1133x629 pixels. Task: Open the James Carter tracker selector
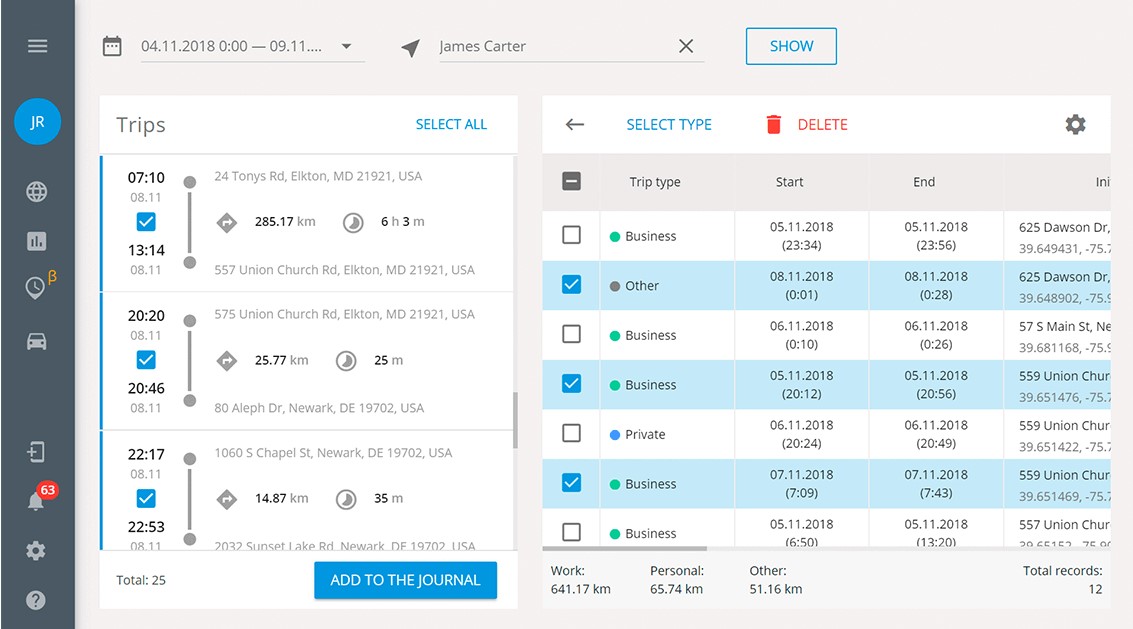click(555, 46)
